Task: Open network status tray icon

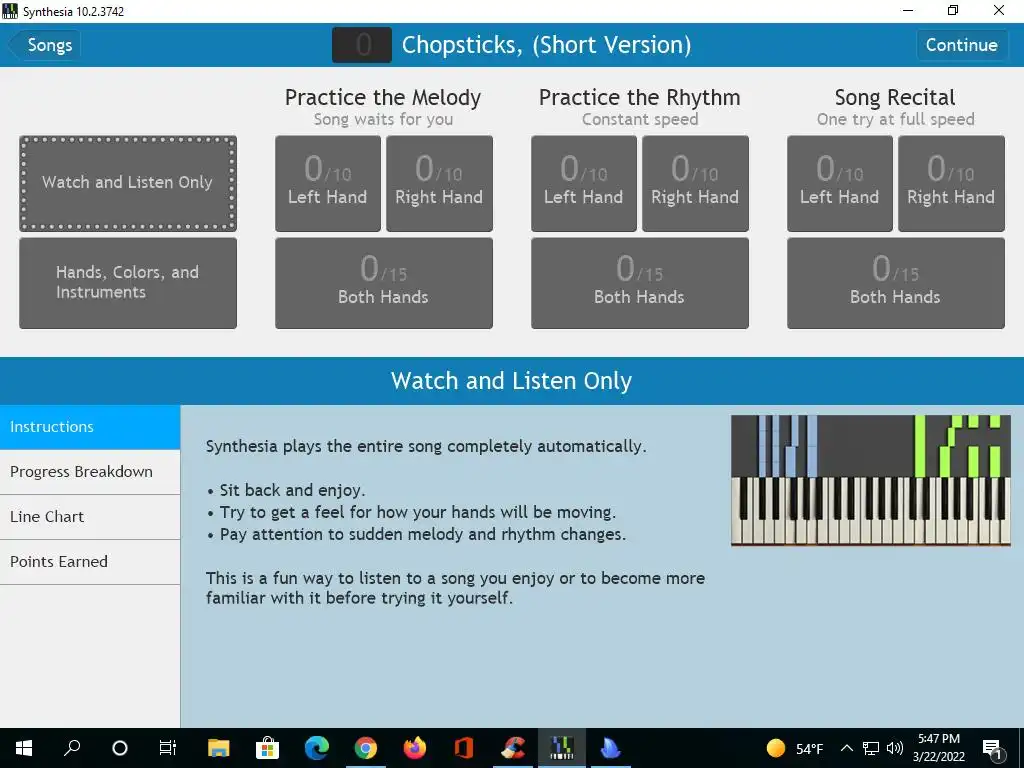Action: pos(871,748)
